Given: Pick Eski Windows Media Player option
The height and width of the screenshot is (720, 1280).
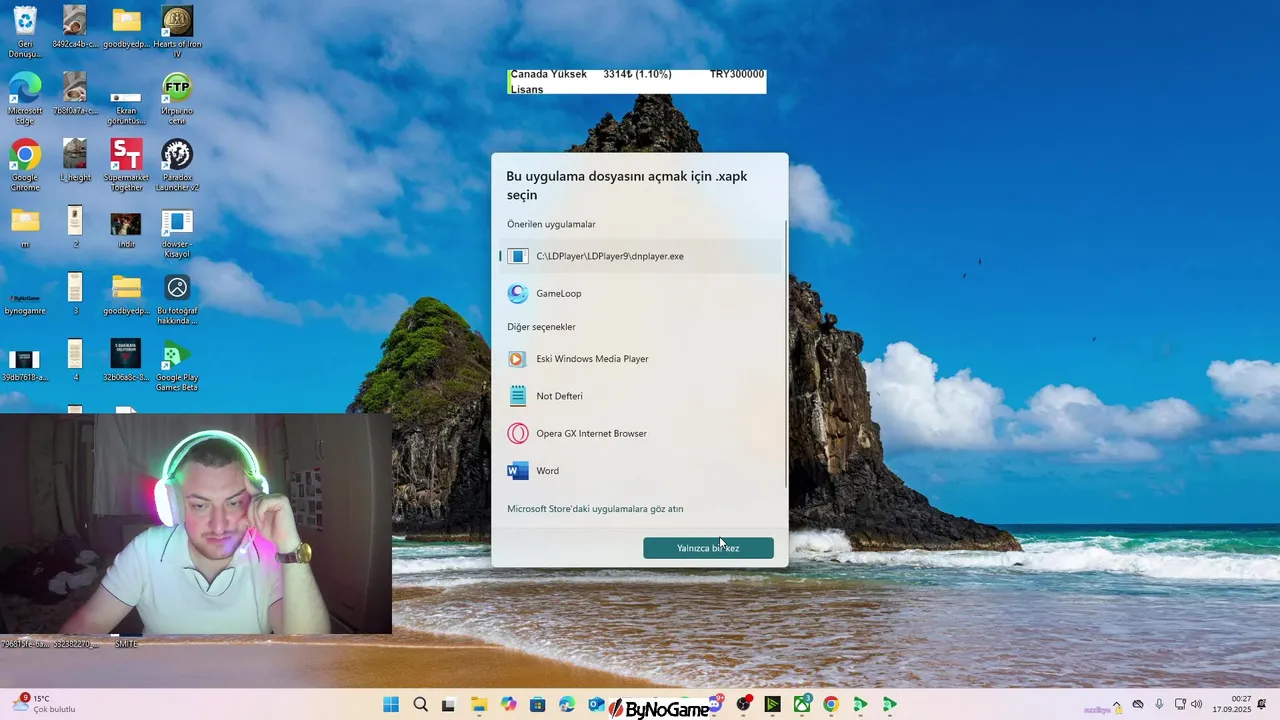Looking at the screenshot, I should [640, 359].
